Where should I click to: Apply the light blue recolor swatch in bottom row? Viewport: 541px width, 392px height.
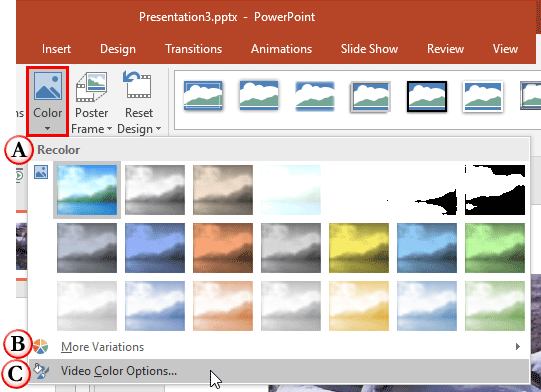[155, 306]
